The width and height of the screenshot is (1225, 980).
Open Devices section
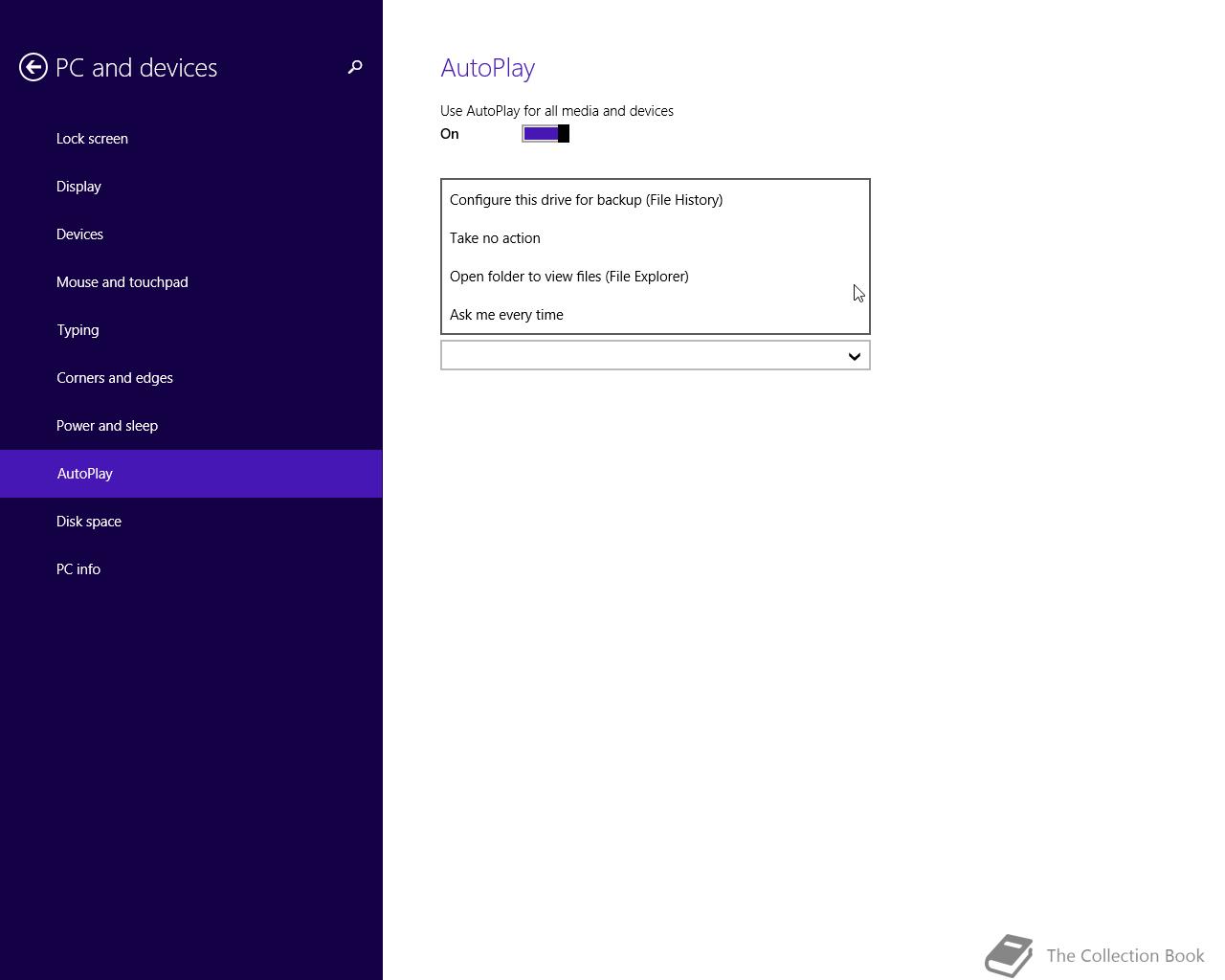pyautogui.click(x=191, y=234)
